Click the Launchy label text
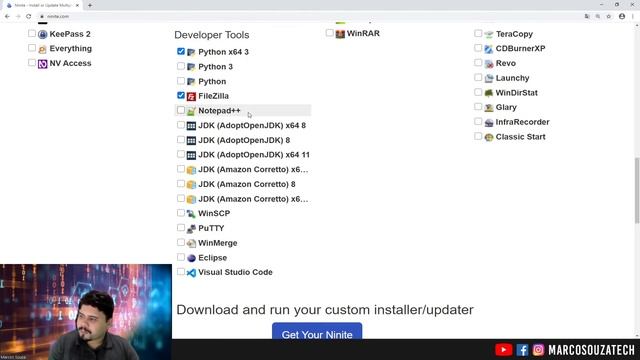640x360 pixels. click(x=512, y=78)
